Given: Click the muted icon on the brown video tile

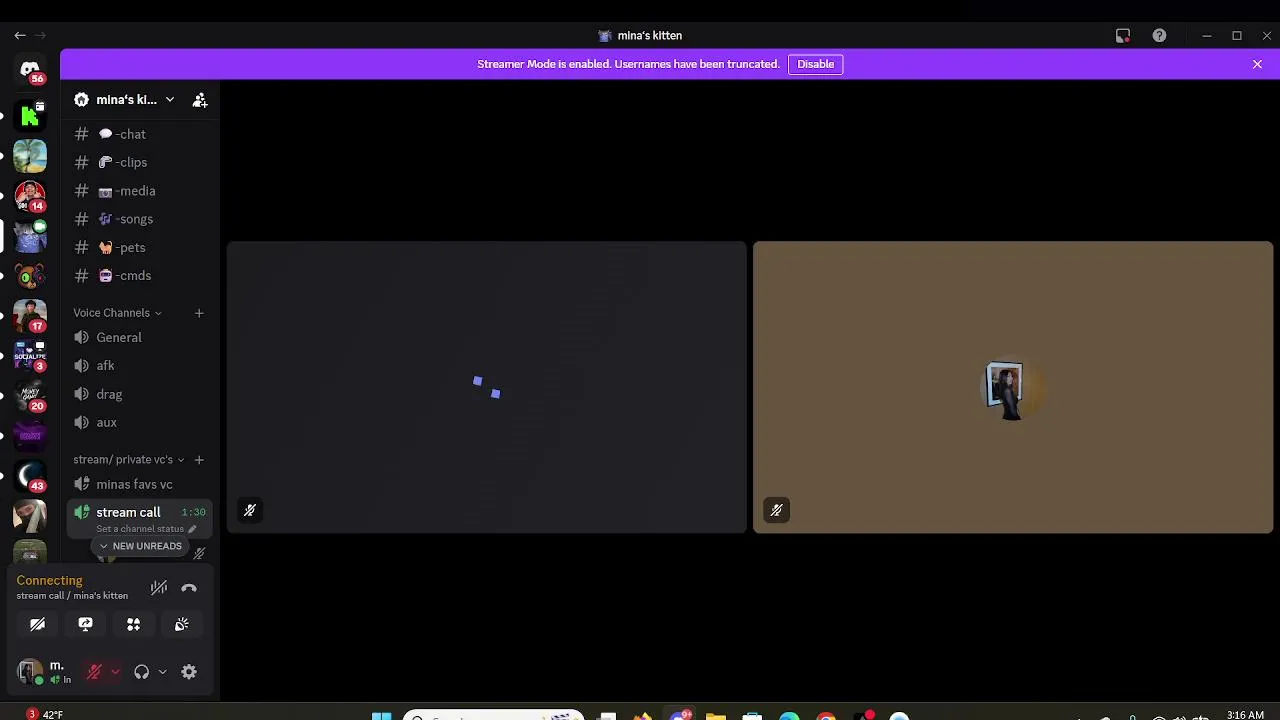Looking at the screenshot, I should (x=776, y=510).
